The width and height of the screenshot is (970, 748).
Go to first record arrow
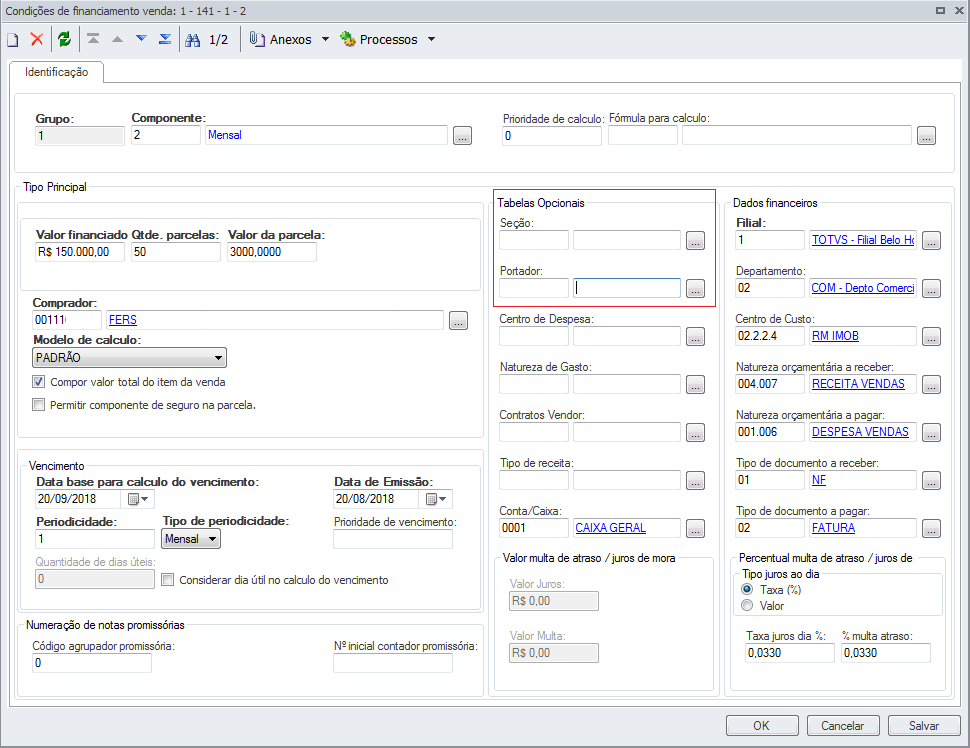(x=93, y=39)
